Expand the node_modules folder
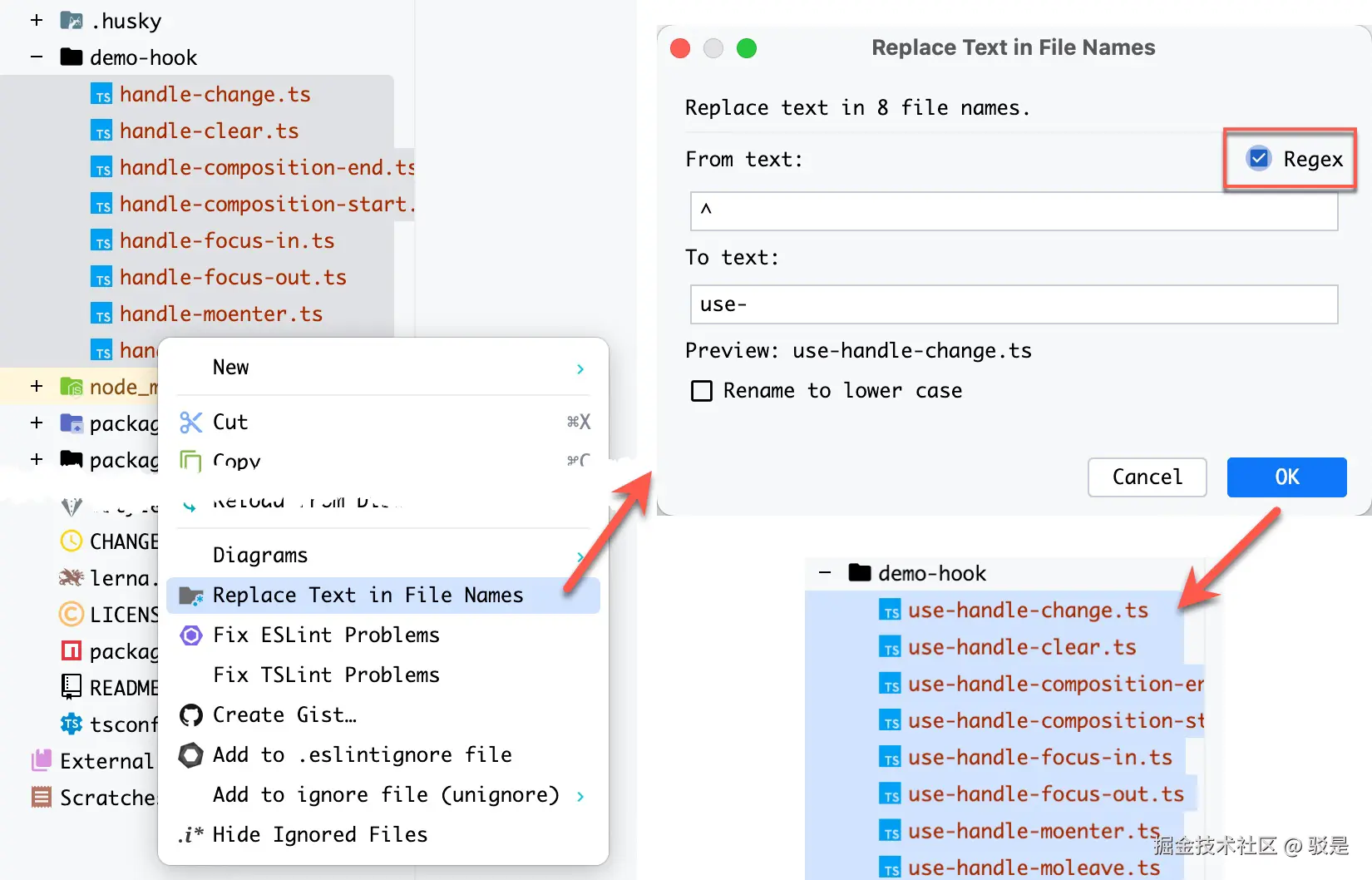Viewport: 1372px width, 880px height. [x=37, y=387]
